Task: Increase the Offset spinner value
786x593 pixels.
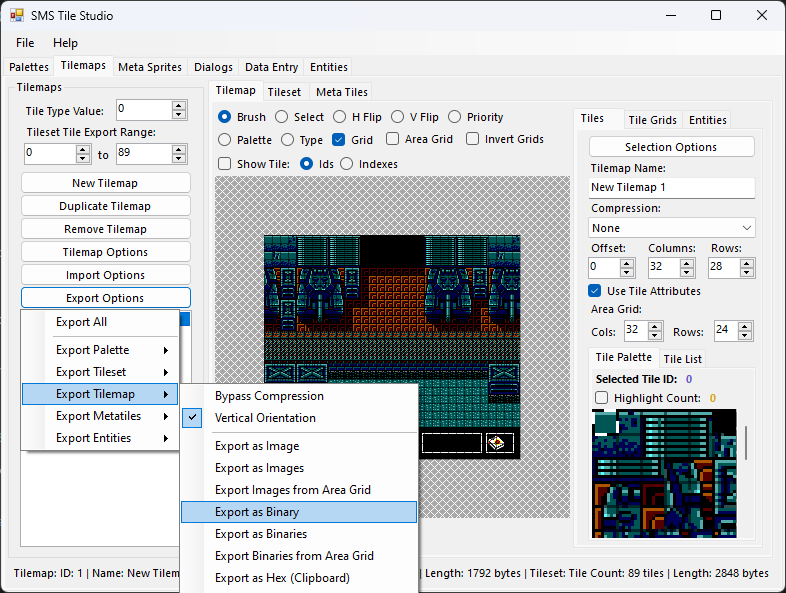Action: click(x=627, y=263)
